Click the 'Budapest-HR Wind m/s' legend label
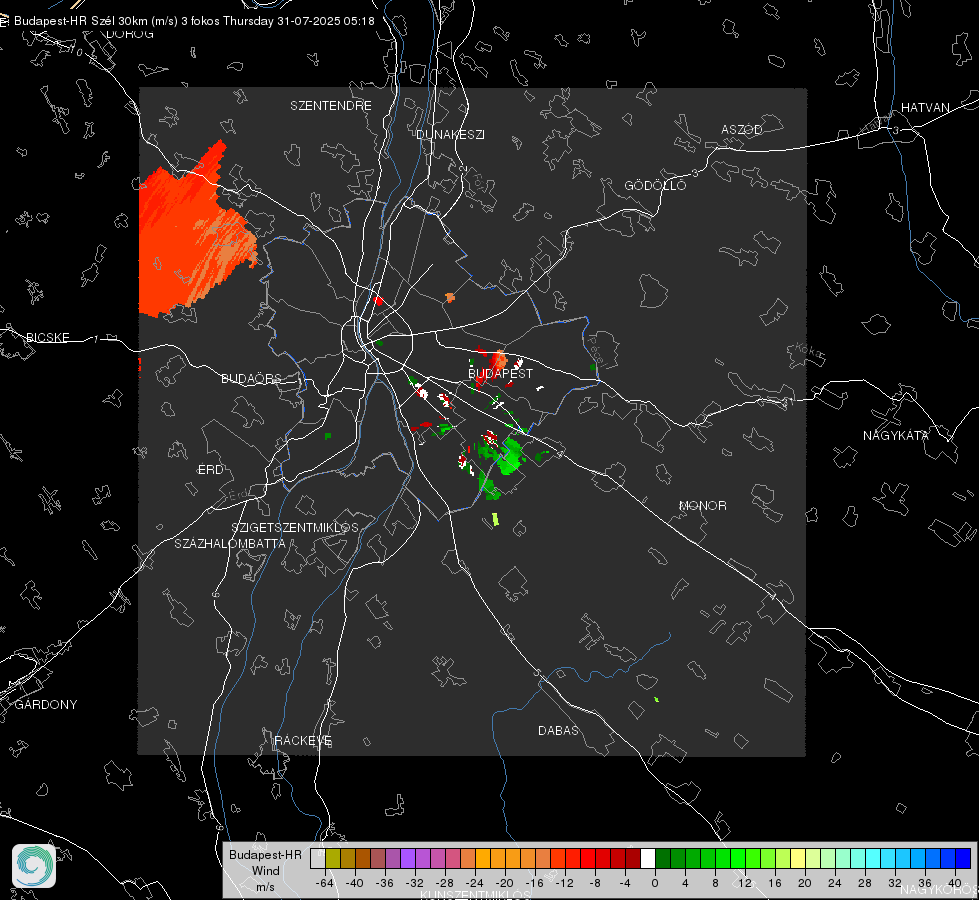 coord(265,871)
